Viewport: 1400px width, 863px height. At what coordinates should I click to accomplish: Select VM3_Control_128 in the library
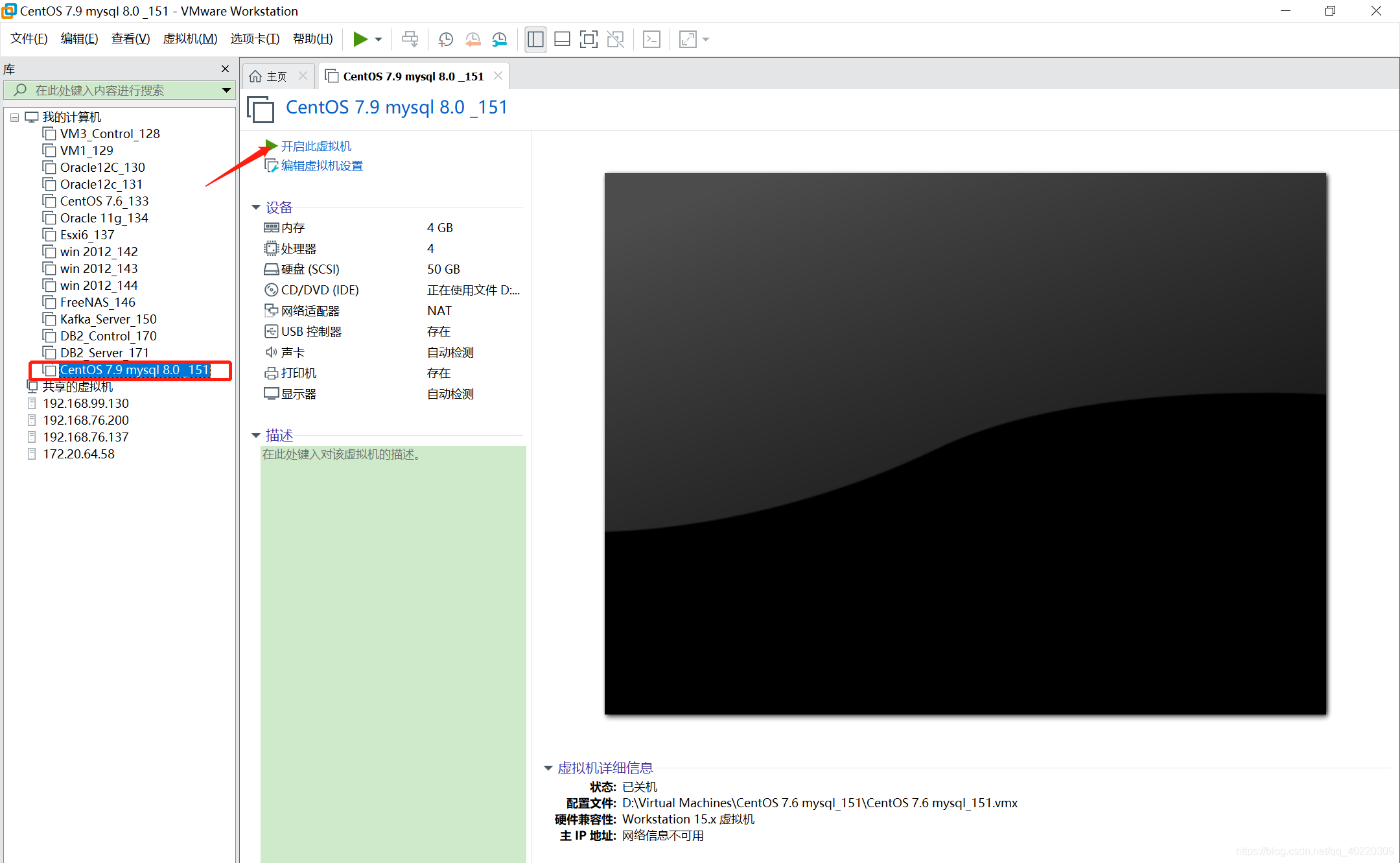tap(110, 134)
